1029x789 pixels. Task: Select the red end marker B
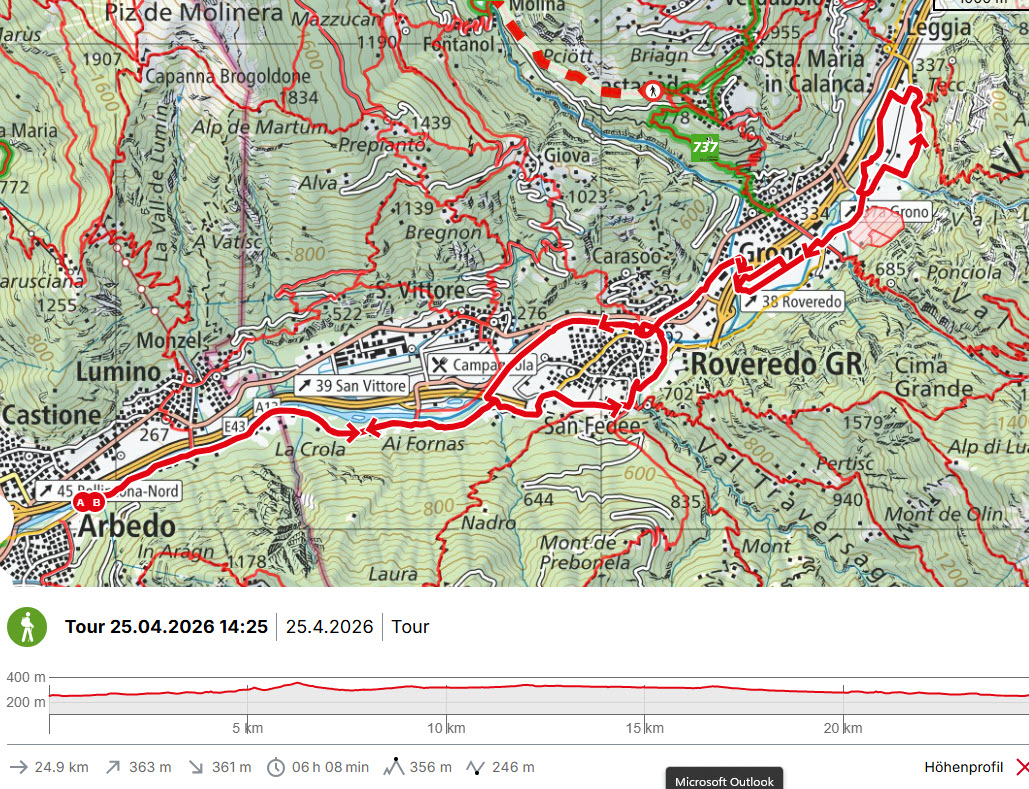pos(97,503)
